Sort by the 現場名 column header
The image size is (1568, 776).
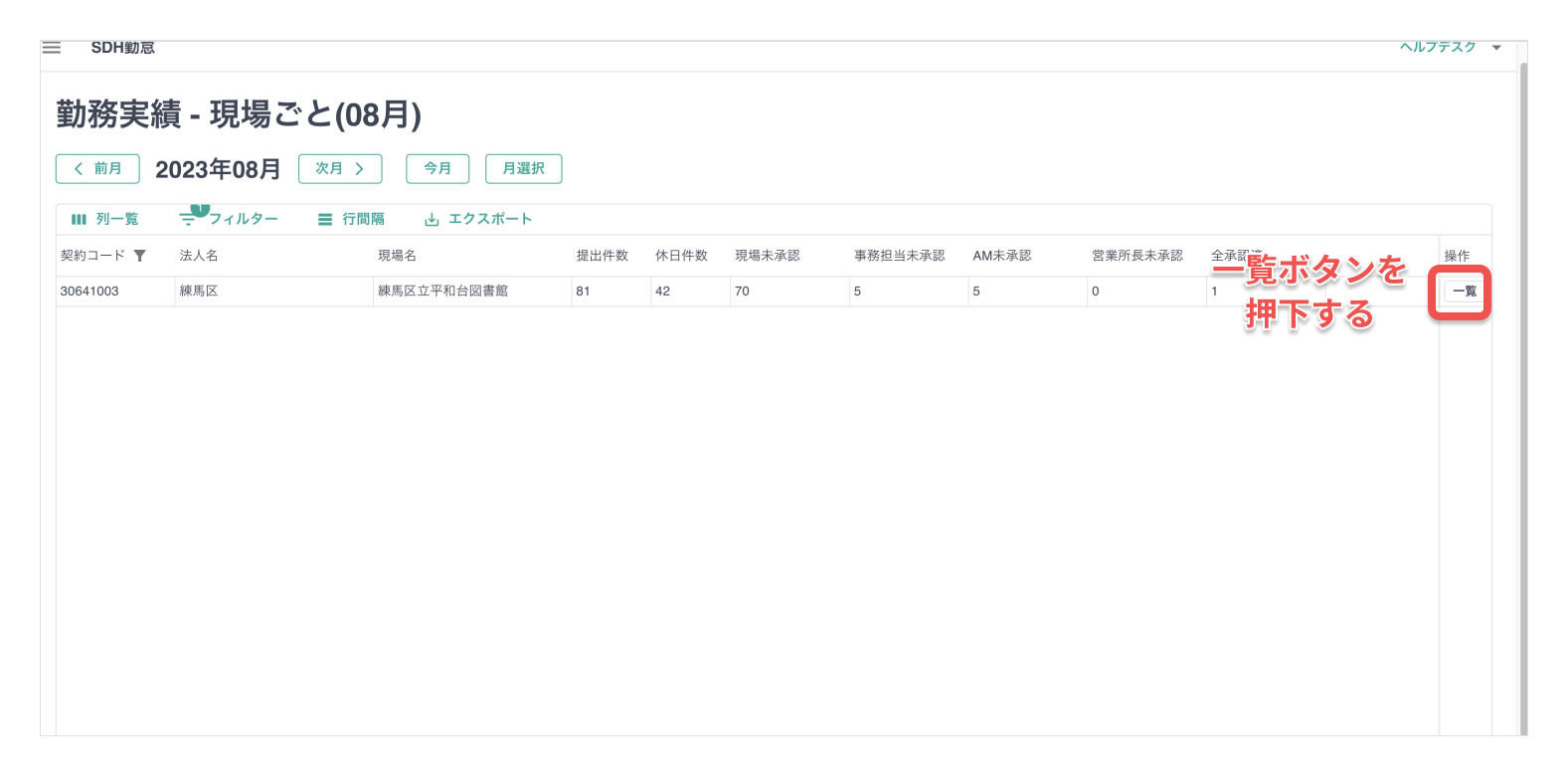[x=398, y=256]
